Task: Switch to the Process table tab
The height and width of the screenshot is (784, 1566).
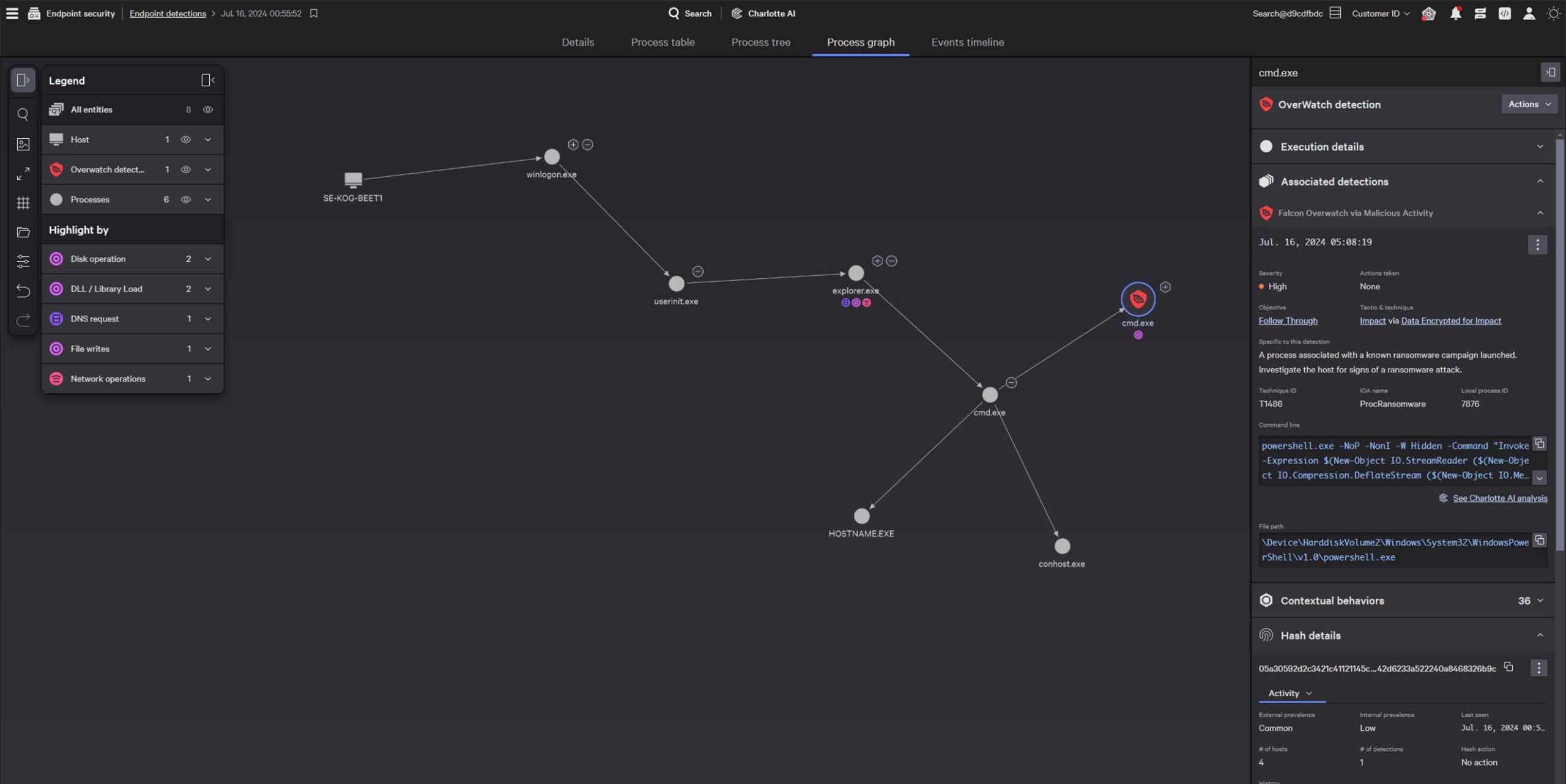Action: click(662, 42)
